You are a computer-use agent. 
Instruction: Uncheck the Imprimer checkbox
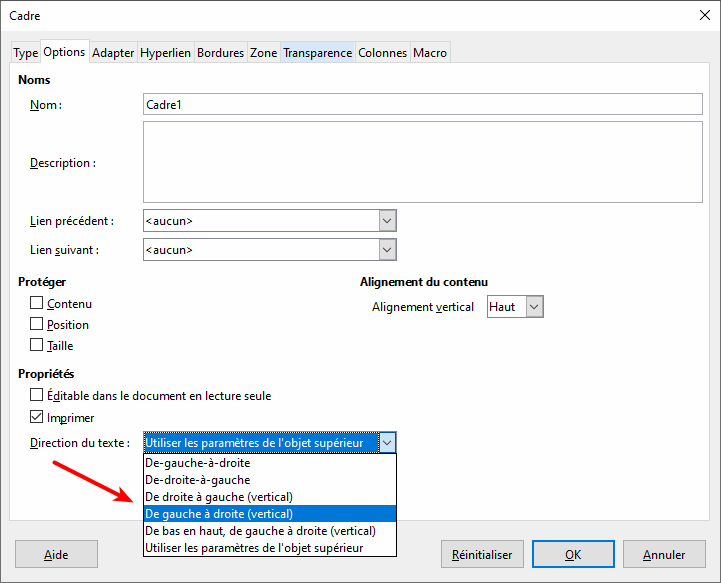(x=36, y=417)
